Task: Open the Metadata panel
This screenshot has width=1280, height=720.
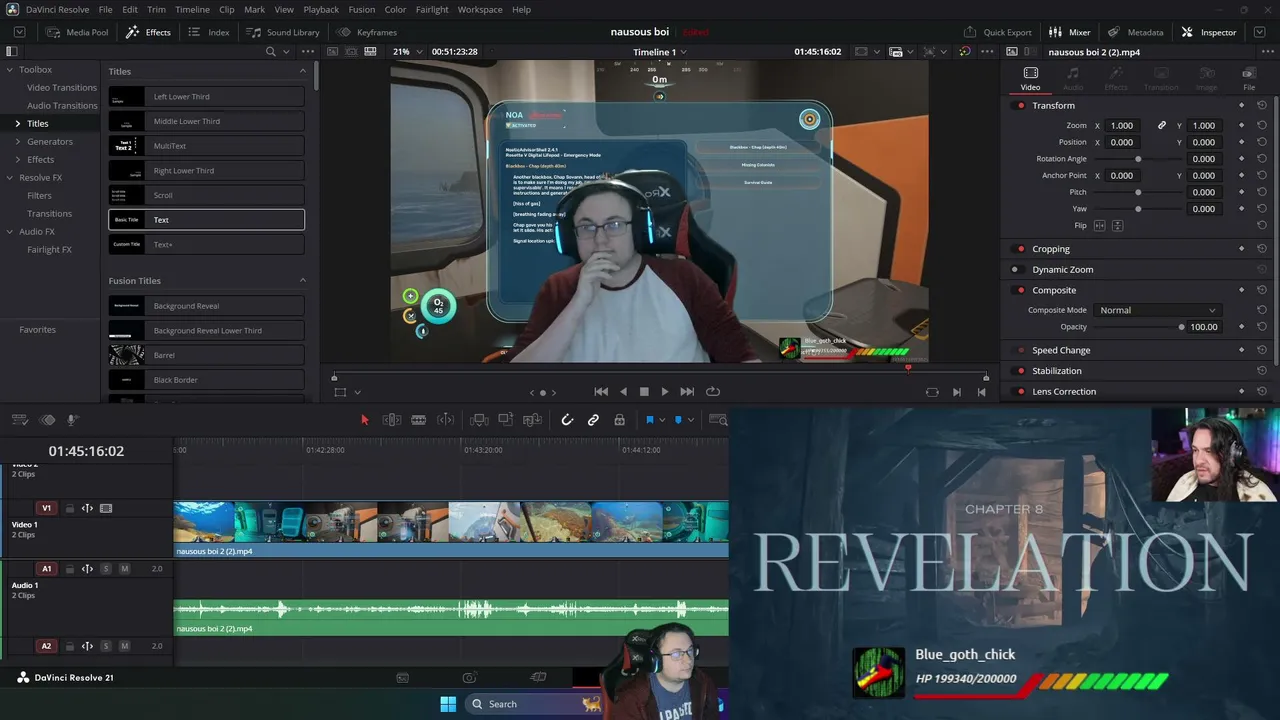Action: 1135,32
